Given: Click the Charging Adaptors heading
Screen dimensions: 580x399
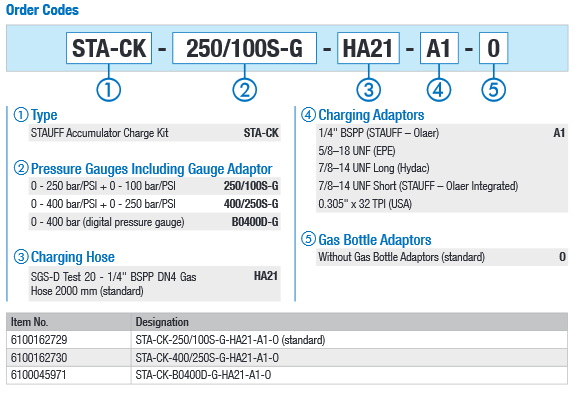Looking at the screenshot, I should coord(371,115).
